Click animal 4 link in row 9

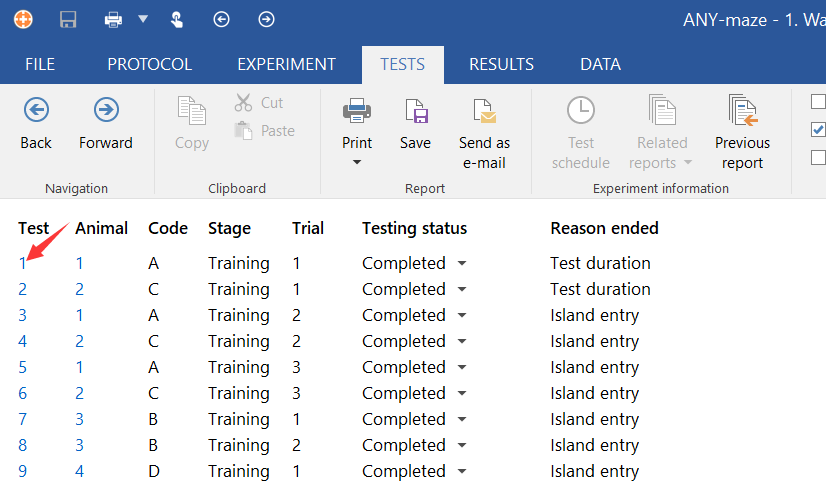(80, 471)
